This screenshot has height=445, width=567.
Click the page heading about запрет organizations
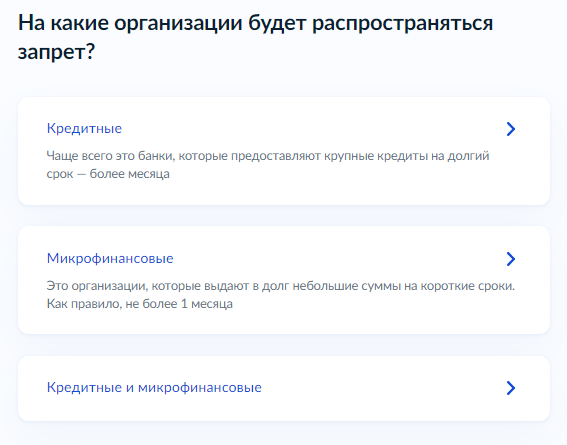coord(255,37)
